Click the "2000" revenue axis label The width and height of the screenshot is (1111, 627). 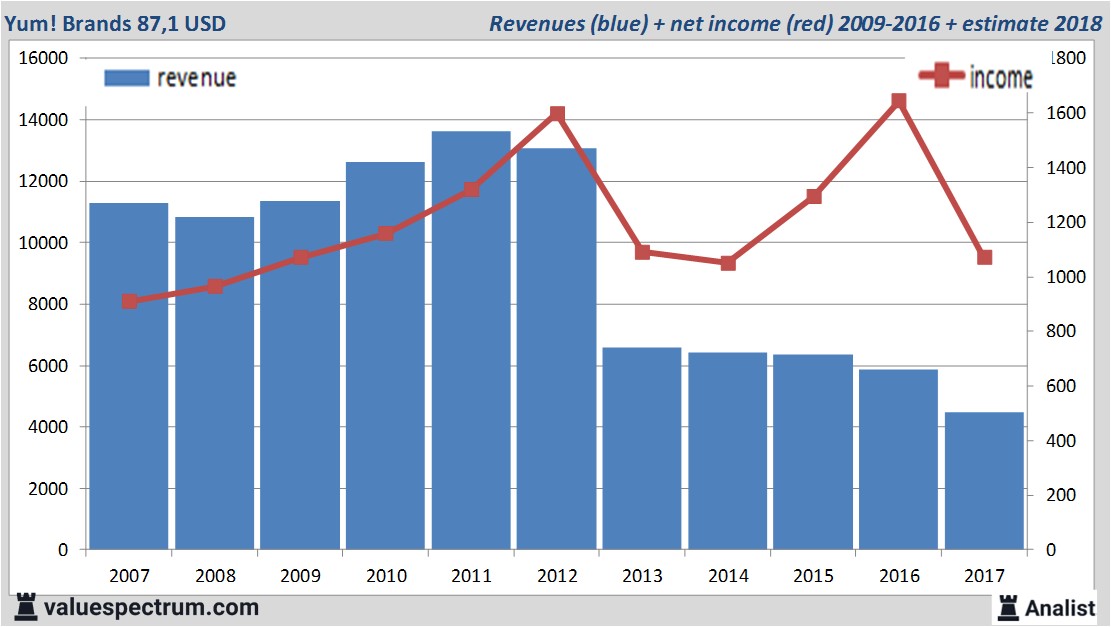[48, 489]
